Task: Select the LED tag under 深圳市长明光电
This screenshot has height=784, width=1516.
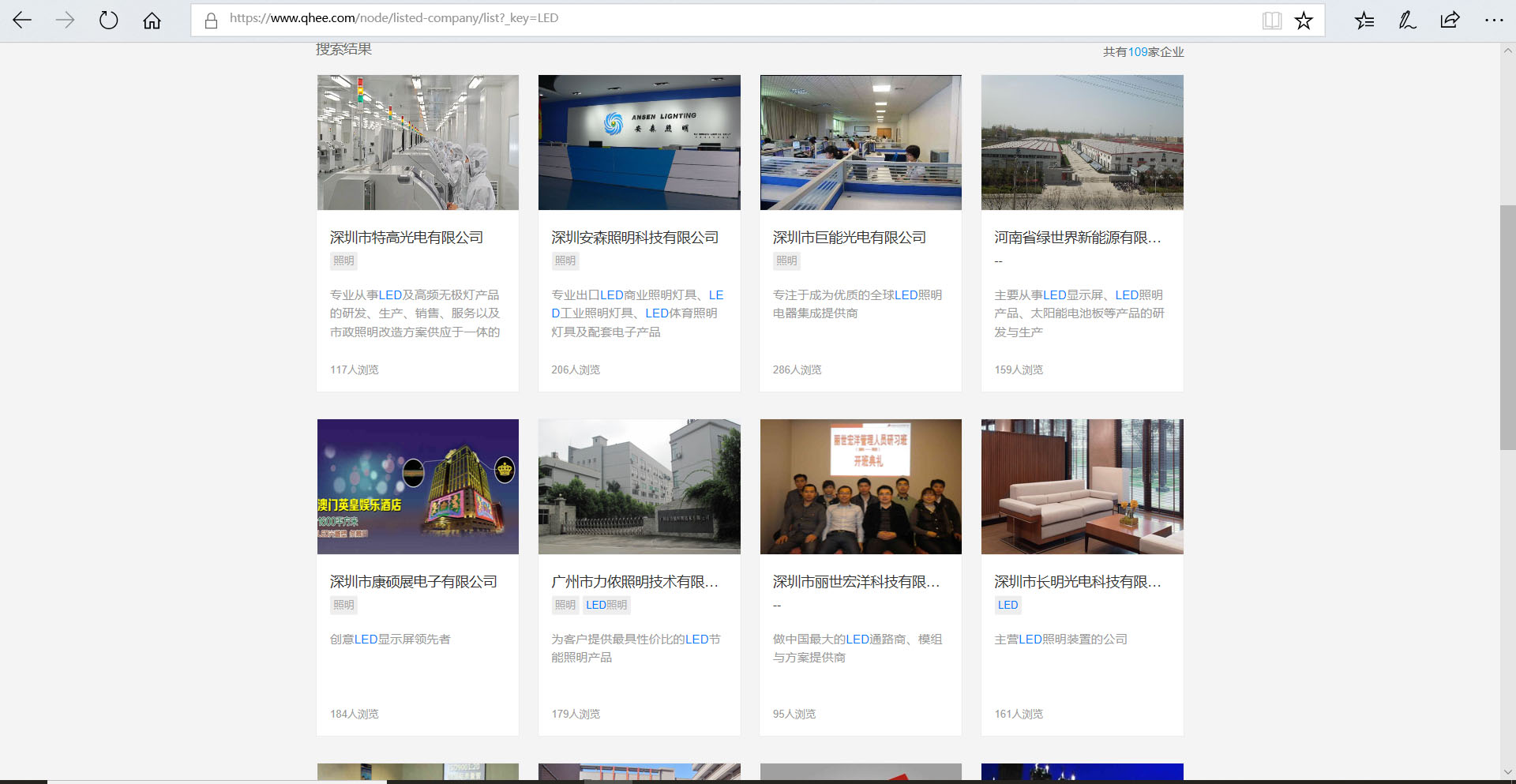Action: coord(1008,605)
